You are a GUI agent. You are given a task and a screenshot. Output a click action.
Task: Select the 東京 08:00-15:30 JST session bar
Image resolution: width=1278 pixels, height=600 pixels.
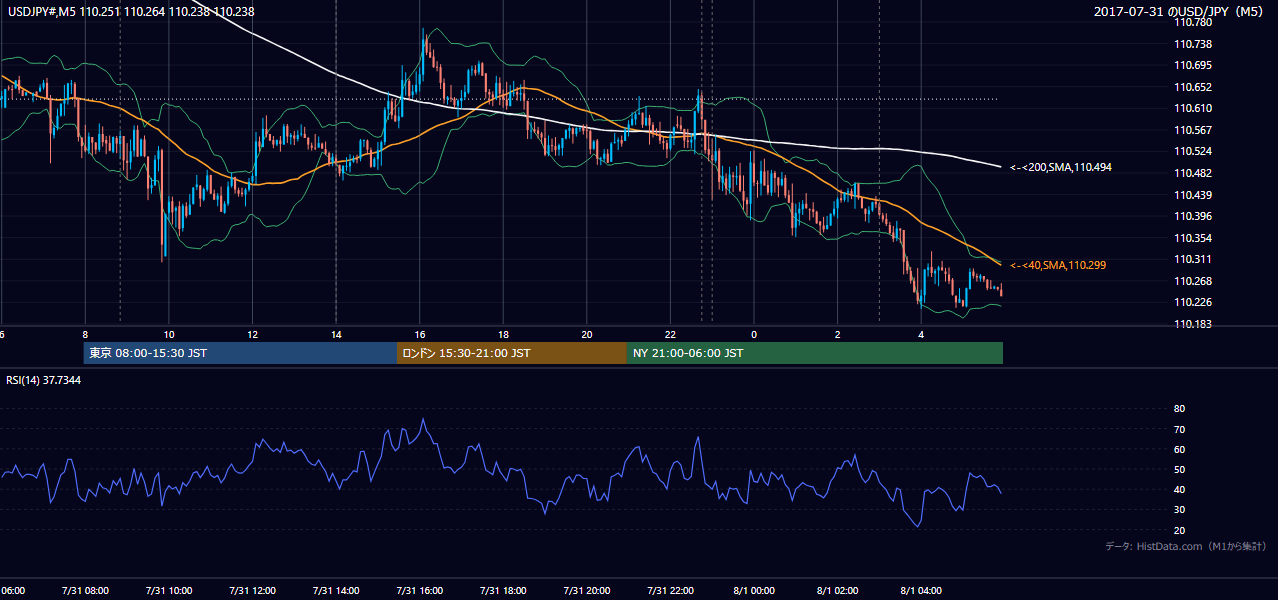[240, 353]
